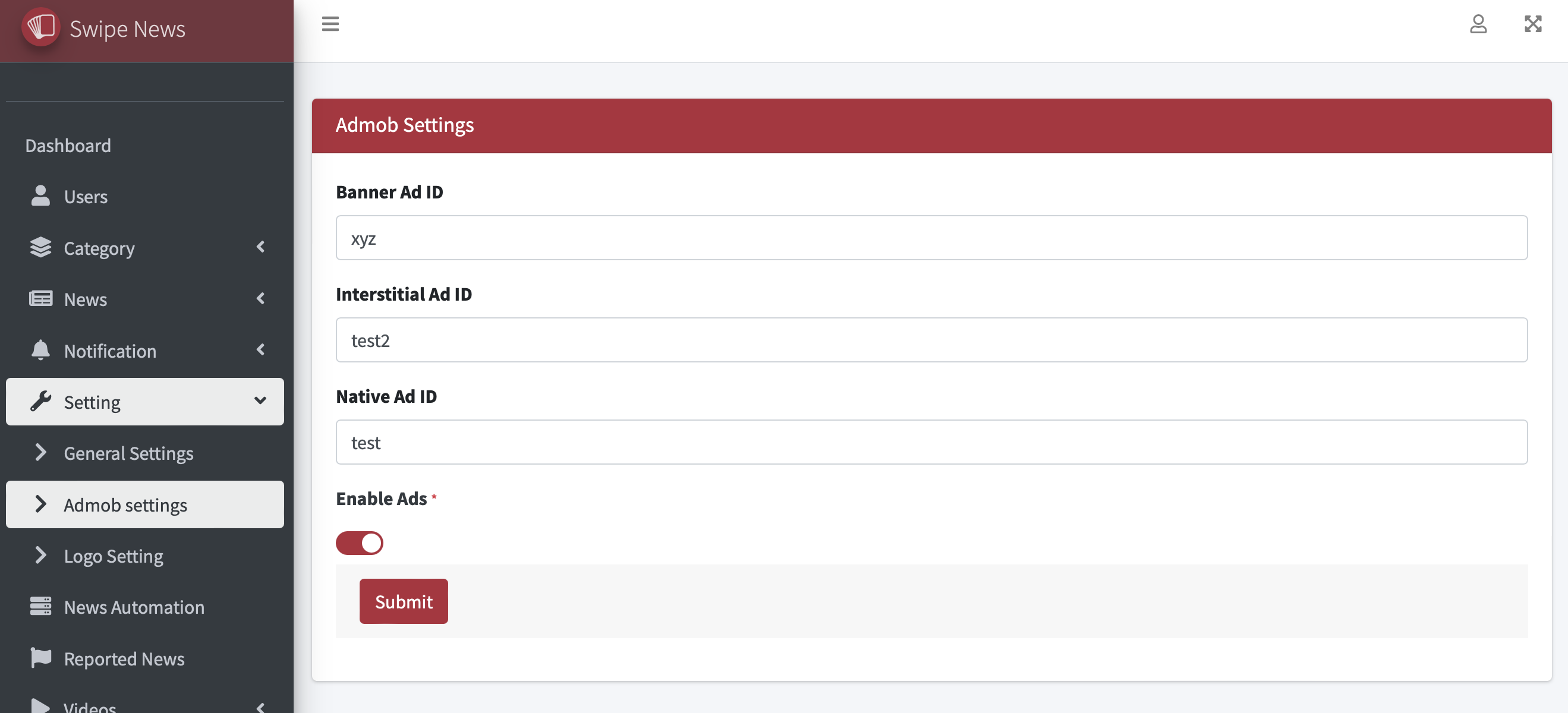Go to the Dashboard link
This screenshot has width=1568, height=713.
coord(68,146)
